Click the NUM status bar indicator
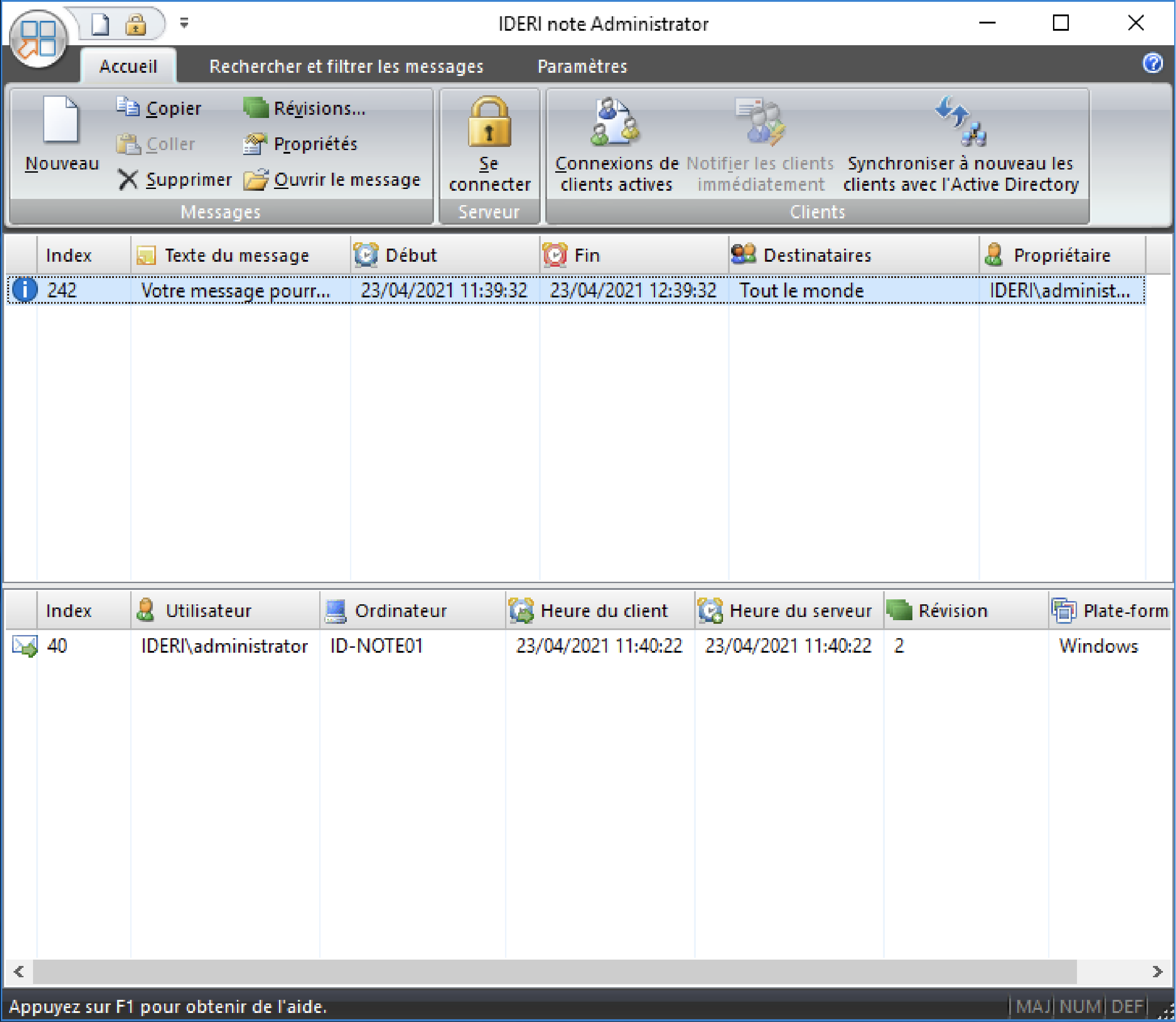 click(1080, 1006)
